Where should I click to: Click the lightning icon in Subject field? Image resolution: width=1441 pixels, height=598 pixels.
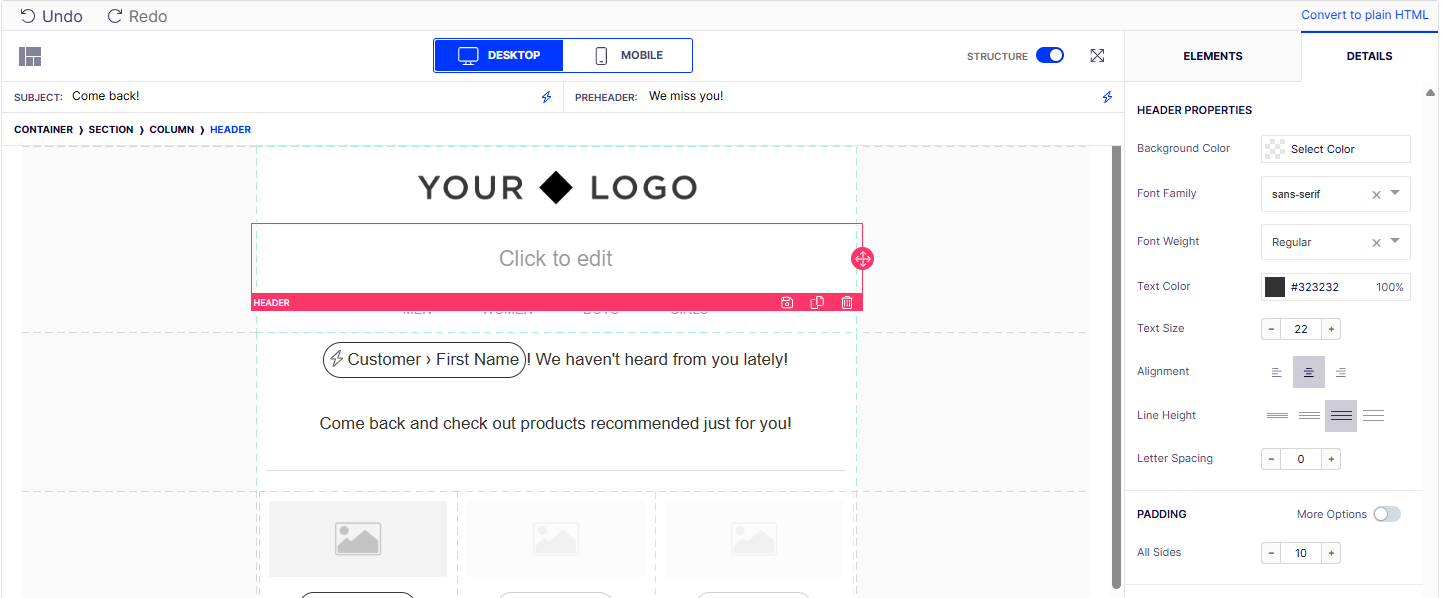(546, 97)
